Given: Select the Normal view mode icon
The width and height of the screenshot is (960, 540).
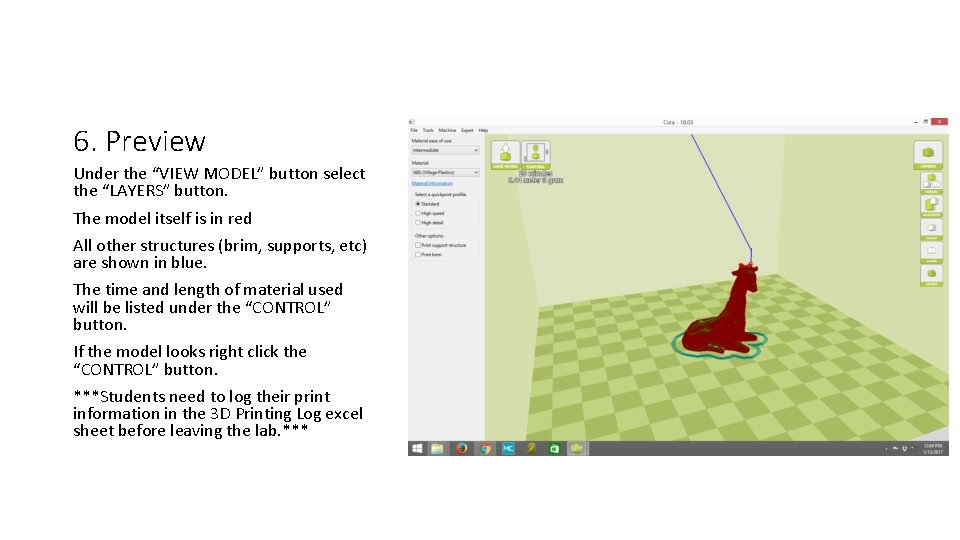Looking at the screenshot, I should click(x=931, y=183).
